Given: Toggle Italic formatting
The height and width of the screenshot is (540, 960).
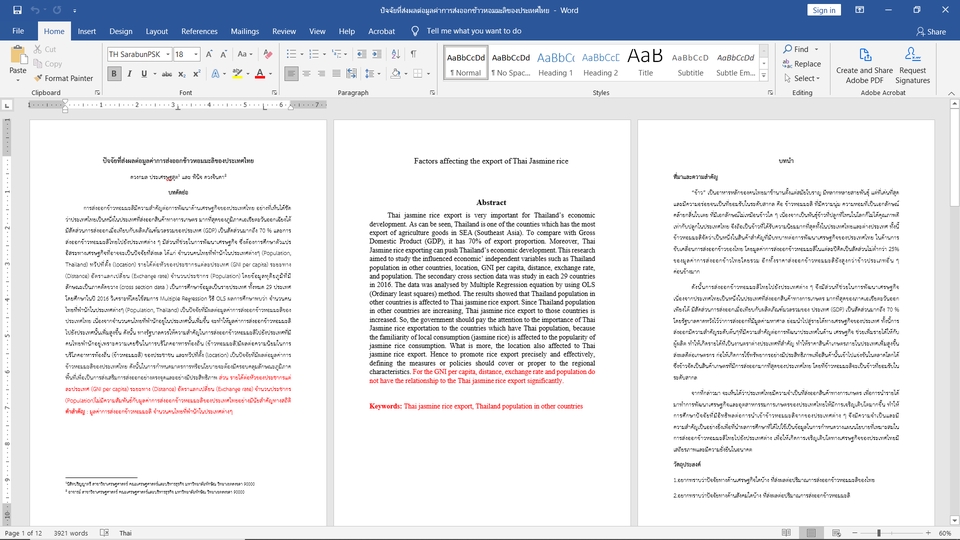Looking at the screenshot, I should (129, 74).
